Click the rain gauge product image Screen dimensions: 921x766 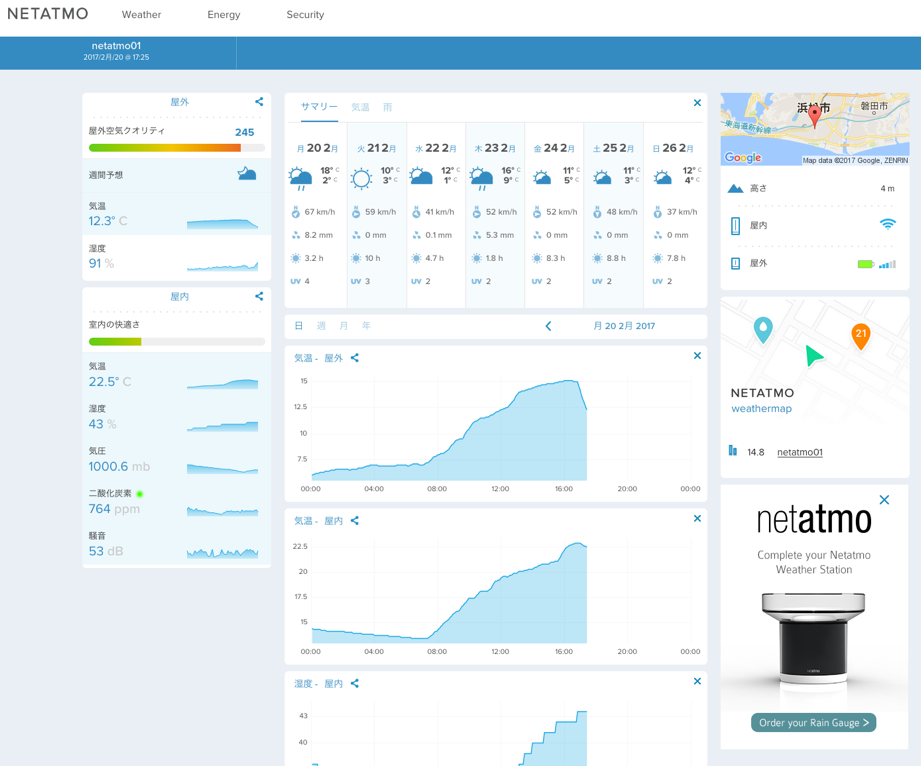814,639
